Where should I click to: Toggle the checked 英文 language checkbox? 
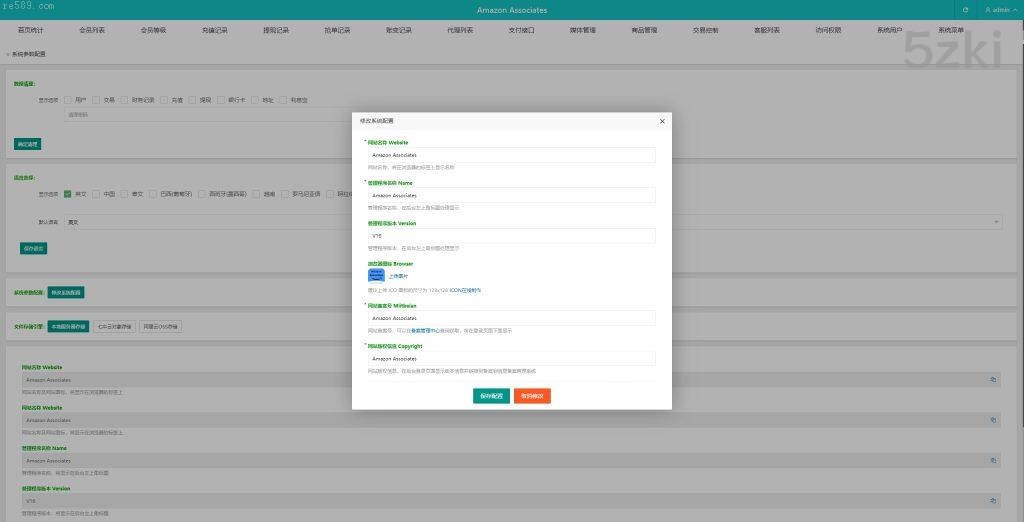[68, 194]
